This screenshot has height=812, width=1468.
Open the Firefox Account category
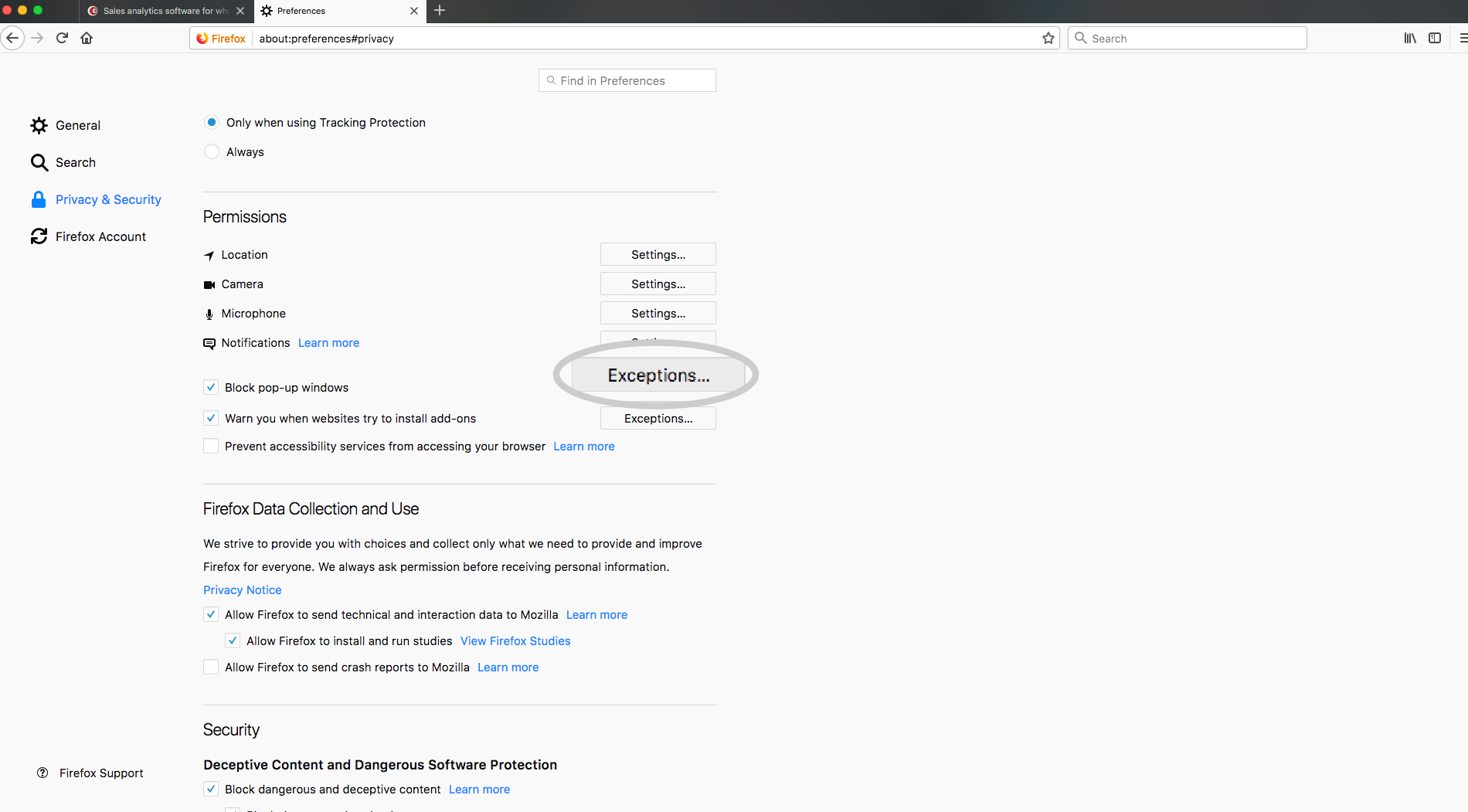[89, 236]
